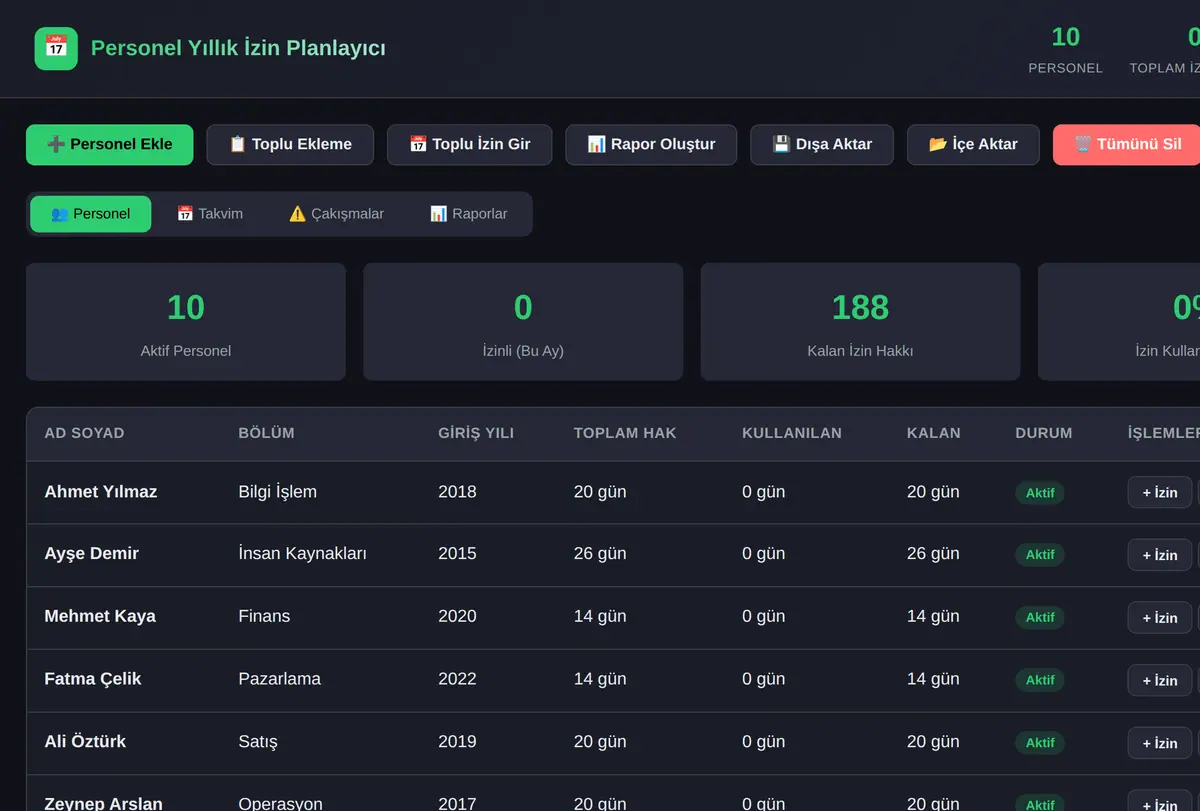This screenshot has height=811, width=1200.
Task: Open Toplu Ekleme dialog
Action: pos(290,144)
